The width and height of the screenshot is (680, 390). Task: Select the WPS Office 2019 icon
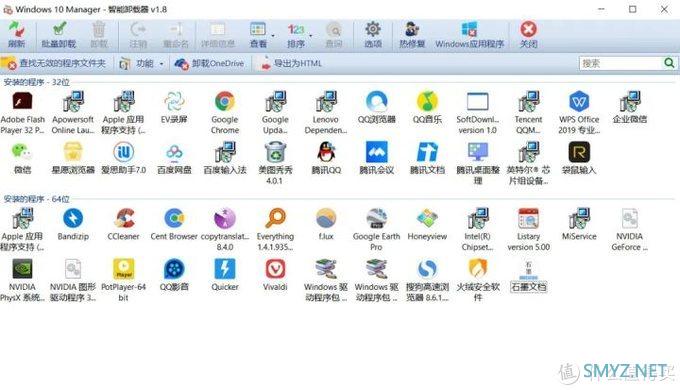pyautogui.click(x=579, y=102)
